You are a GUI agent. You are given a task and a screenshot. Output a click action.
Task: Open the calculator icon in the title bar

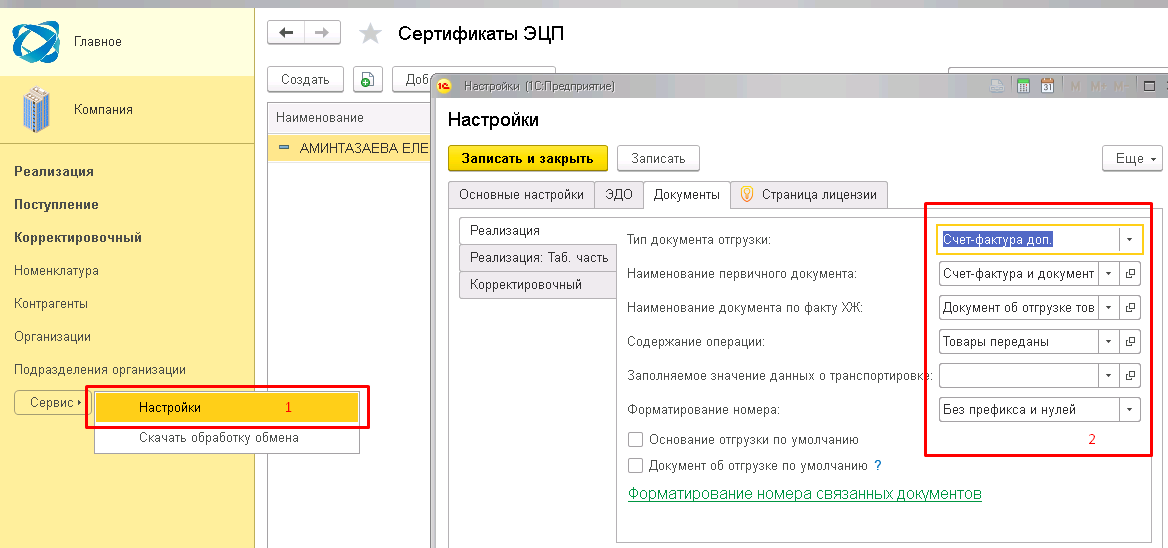[x=1024, y=87]
